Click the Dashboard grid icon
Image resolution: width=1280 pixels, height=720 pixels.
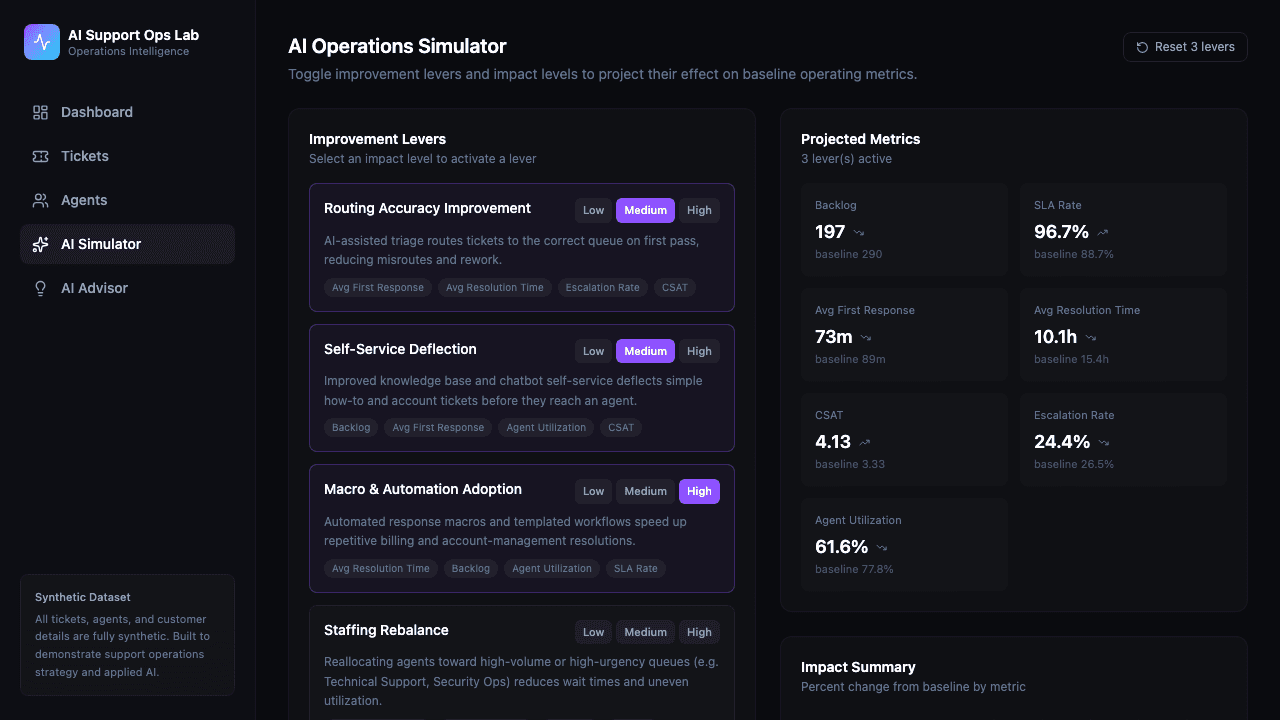40,112
